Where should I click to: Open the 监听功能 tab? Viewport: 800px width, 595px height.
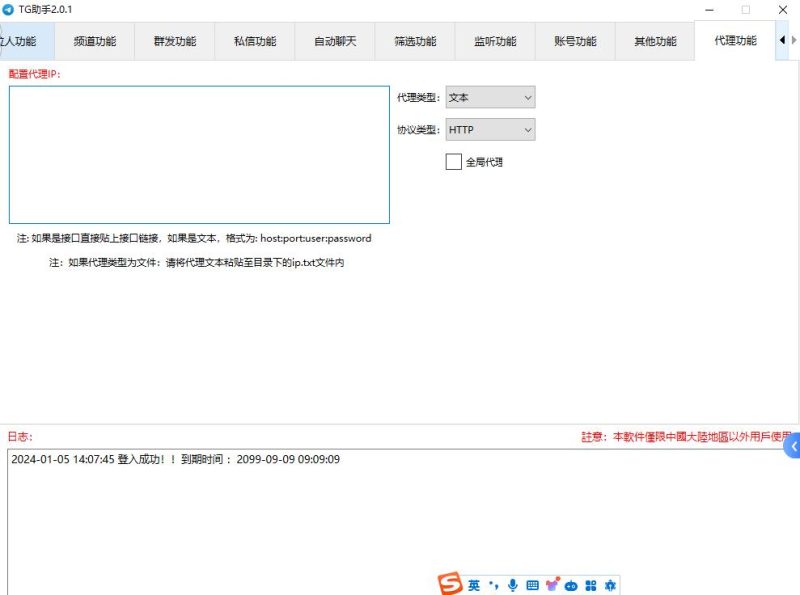tap(494, 42)
